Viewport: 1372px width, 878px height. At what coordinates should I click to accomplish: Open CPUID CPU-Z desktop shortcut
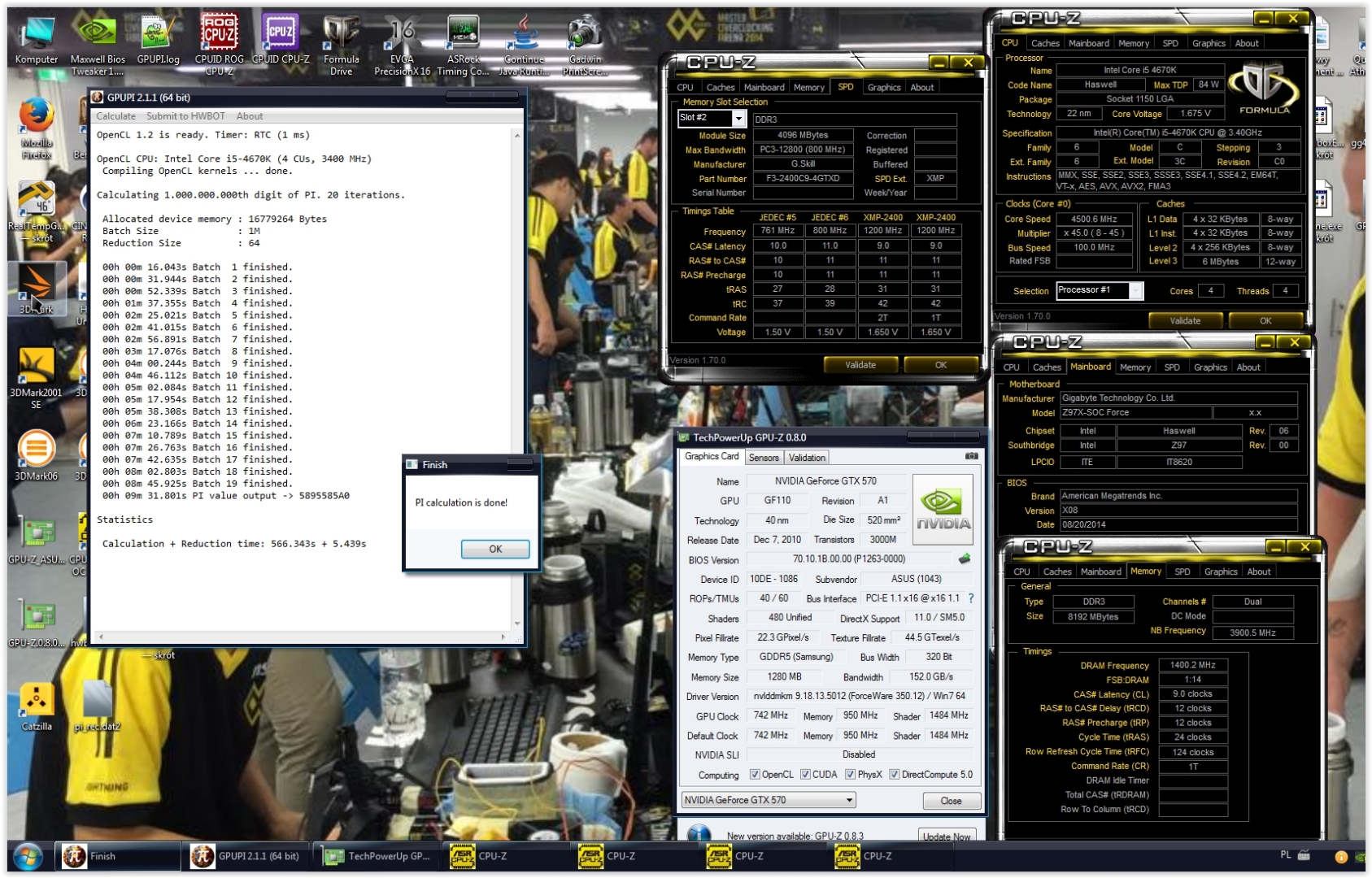(x=281, y=41)
